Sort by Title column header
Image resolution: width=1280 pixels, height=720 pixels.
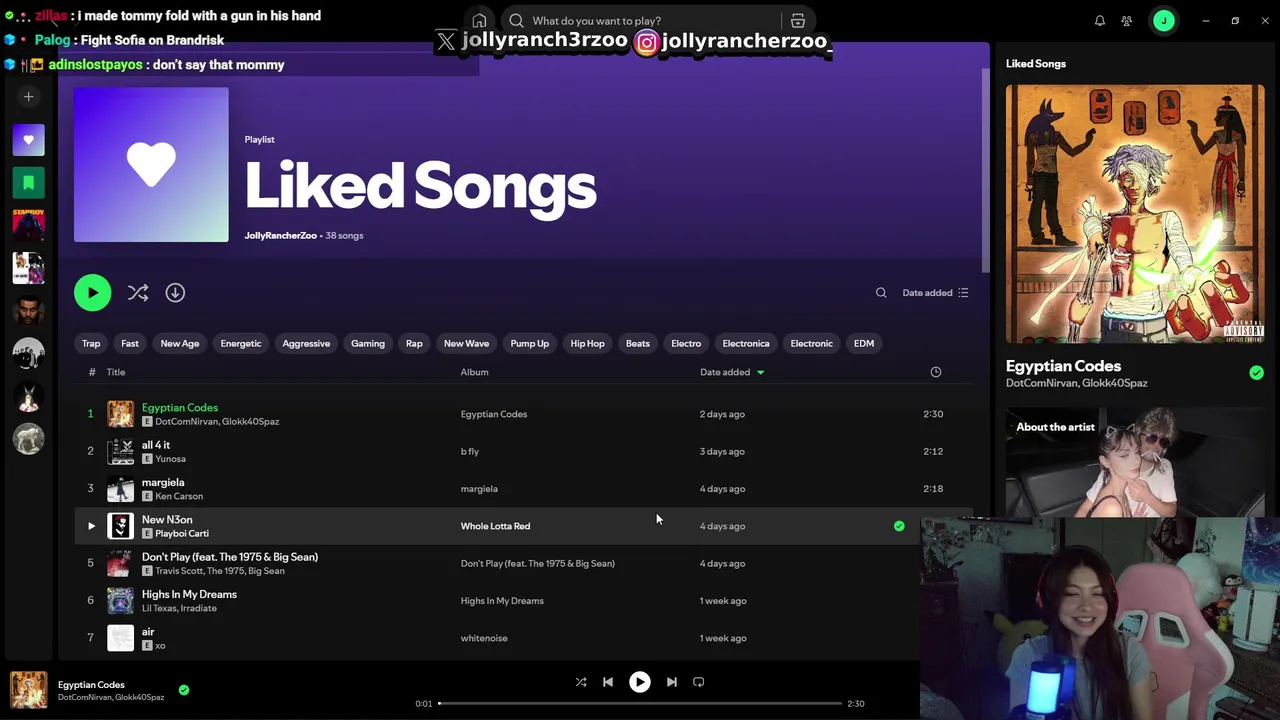click(116, 372)
